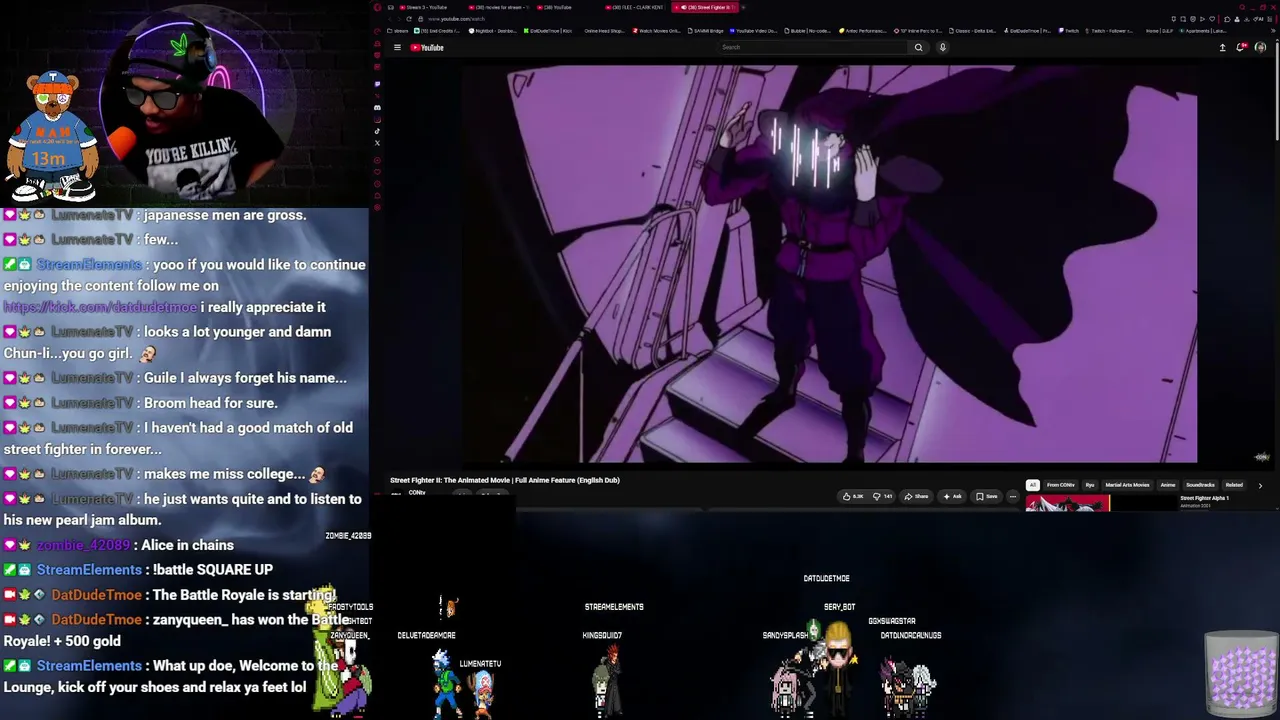This screenshot has height=720, width=1280.
Task: Filter related videos by 'From CONtv'
Action: point(1060,485)
